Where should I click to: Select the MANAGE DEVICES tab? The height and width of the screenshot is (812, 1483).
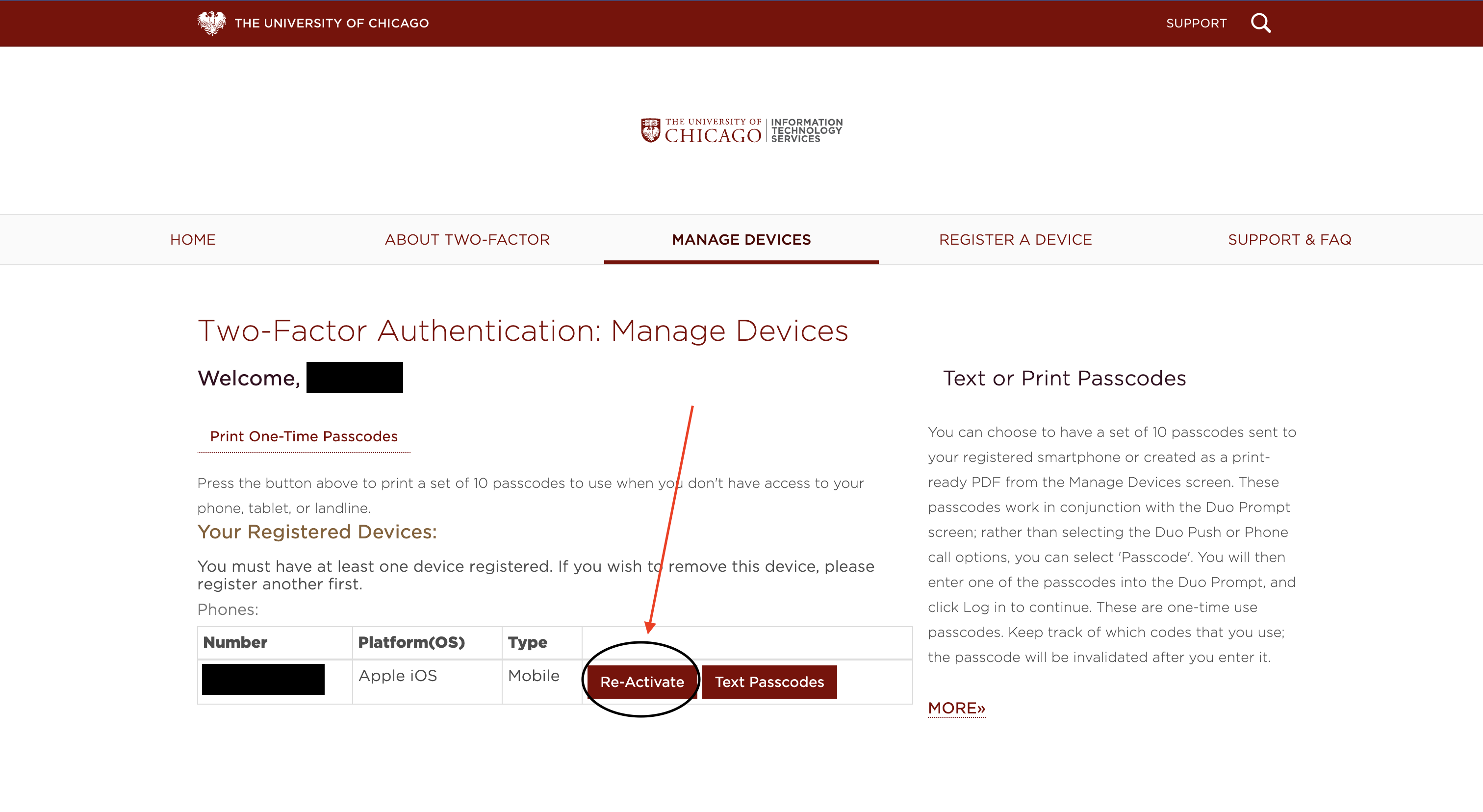[741, 240]
